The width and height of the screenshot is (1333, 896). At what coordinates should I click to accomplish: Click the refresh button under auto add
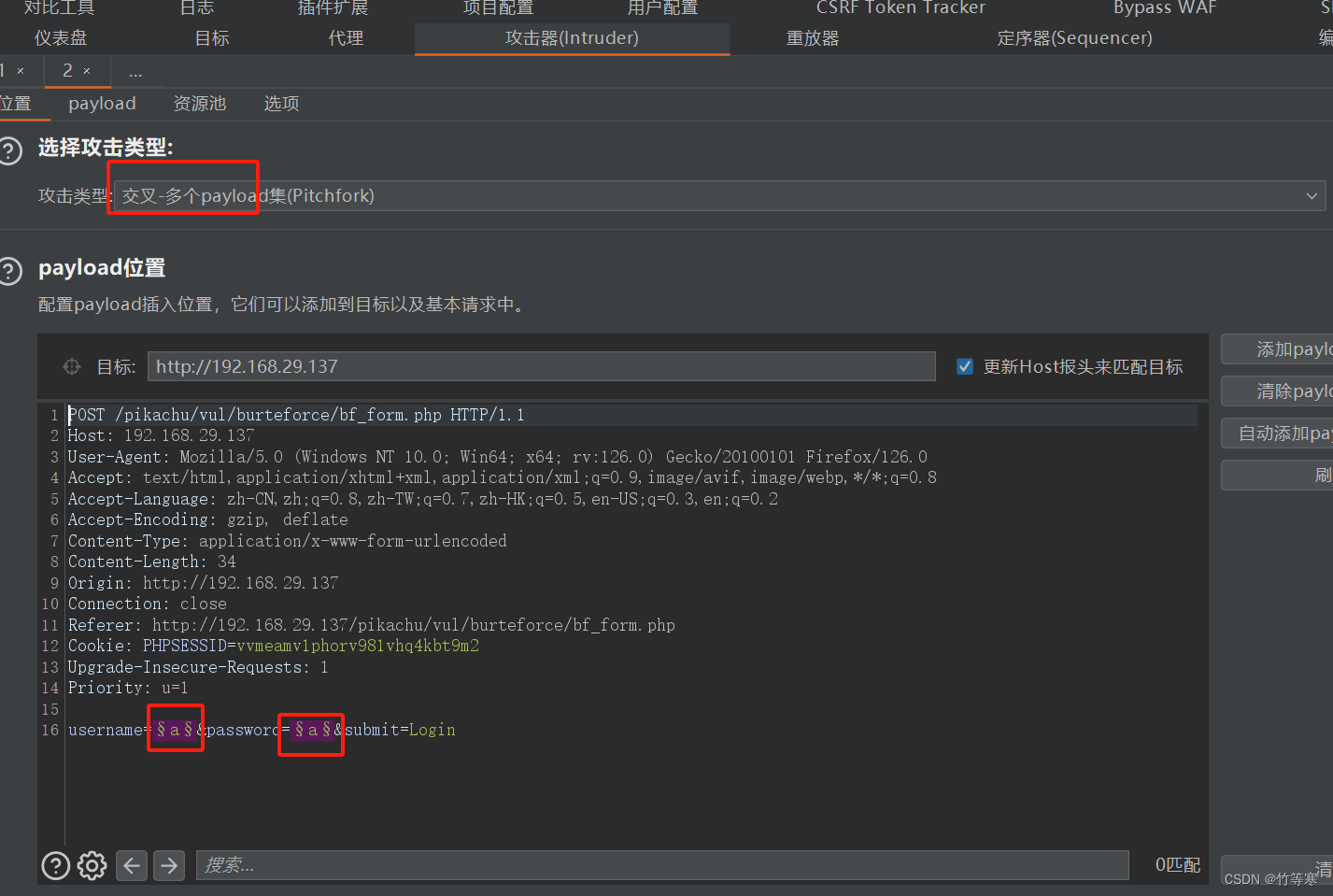[1277, 476]
